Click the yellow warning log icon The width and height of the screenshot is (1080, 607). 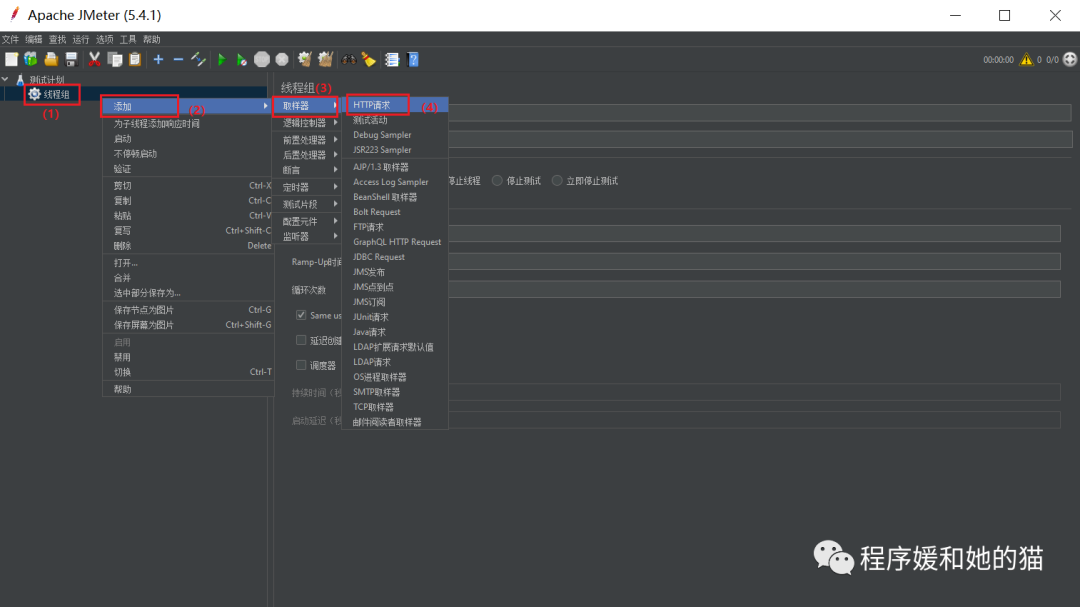click(x=1026, y=60)
